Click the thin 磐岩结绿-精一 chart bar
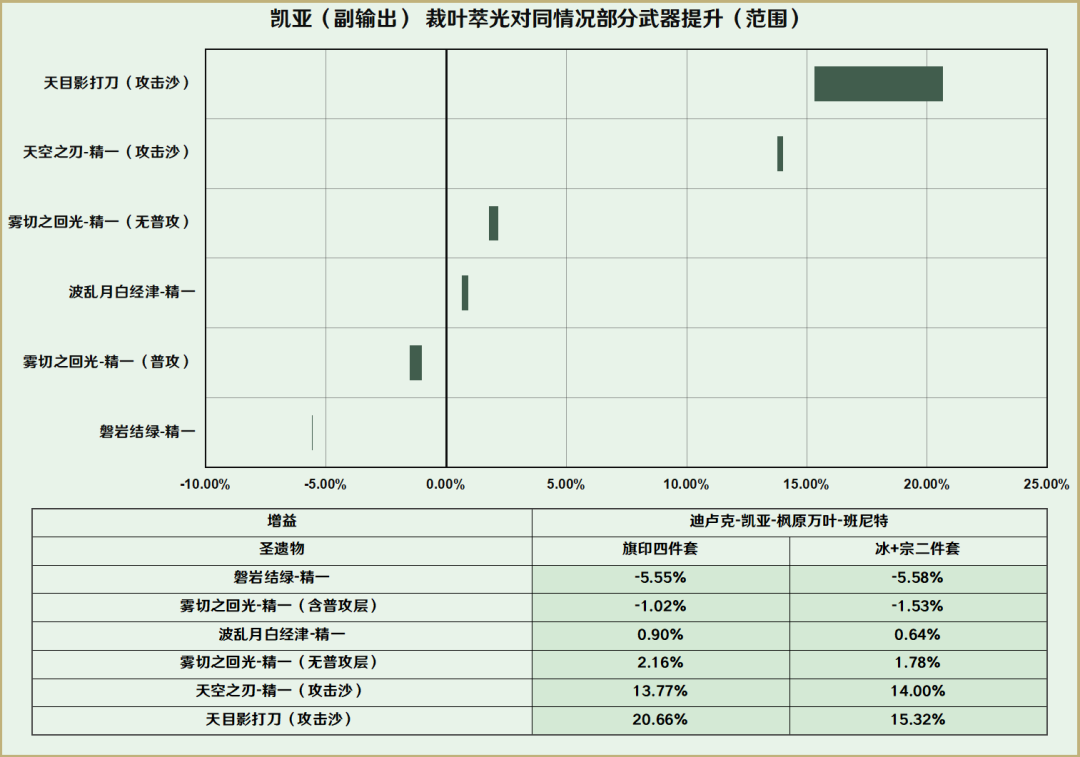1080x757 pixels. (x=313, y=432)
